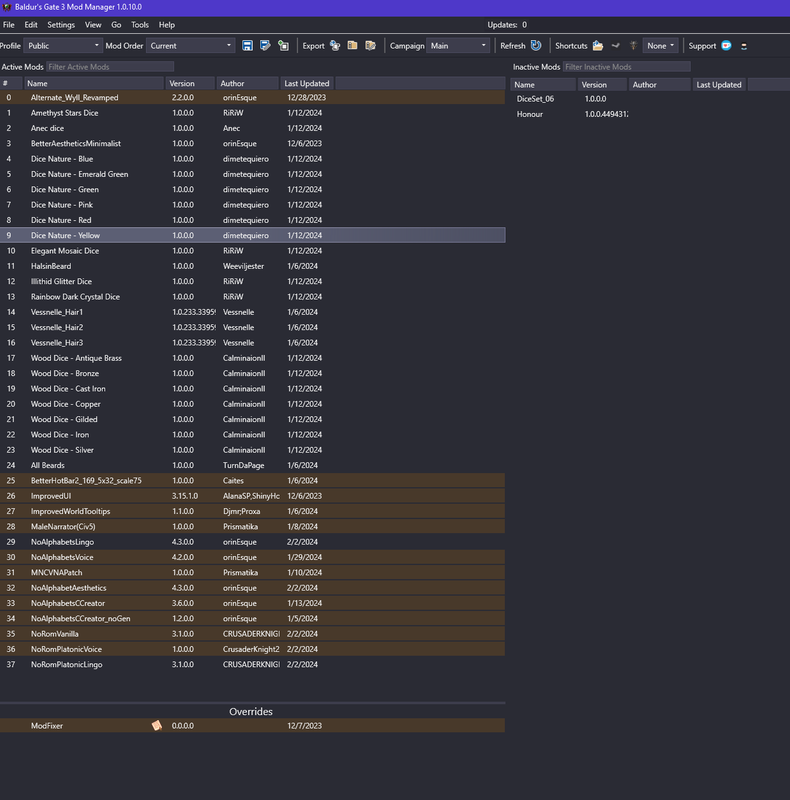
Task: Click the import mod icon with green plus
Action: 283,46
